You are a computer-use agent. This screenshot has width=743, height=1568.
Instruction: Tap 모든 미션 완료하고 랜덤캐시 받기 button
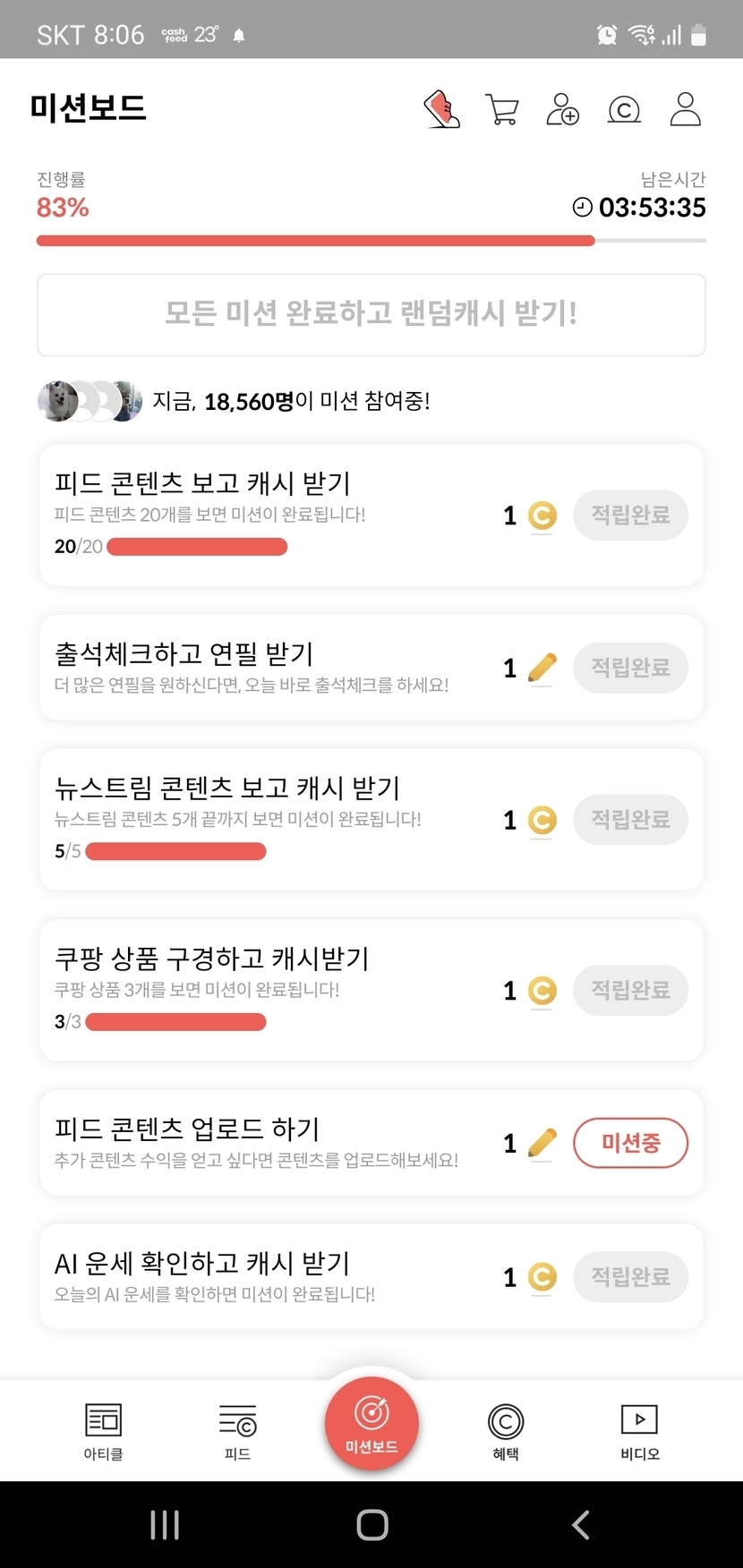tap(371, 314)
